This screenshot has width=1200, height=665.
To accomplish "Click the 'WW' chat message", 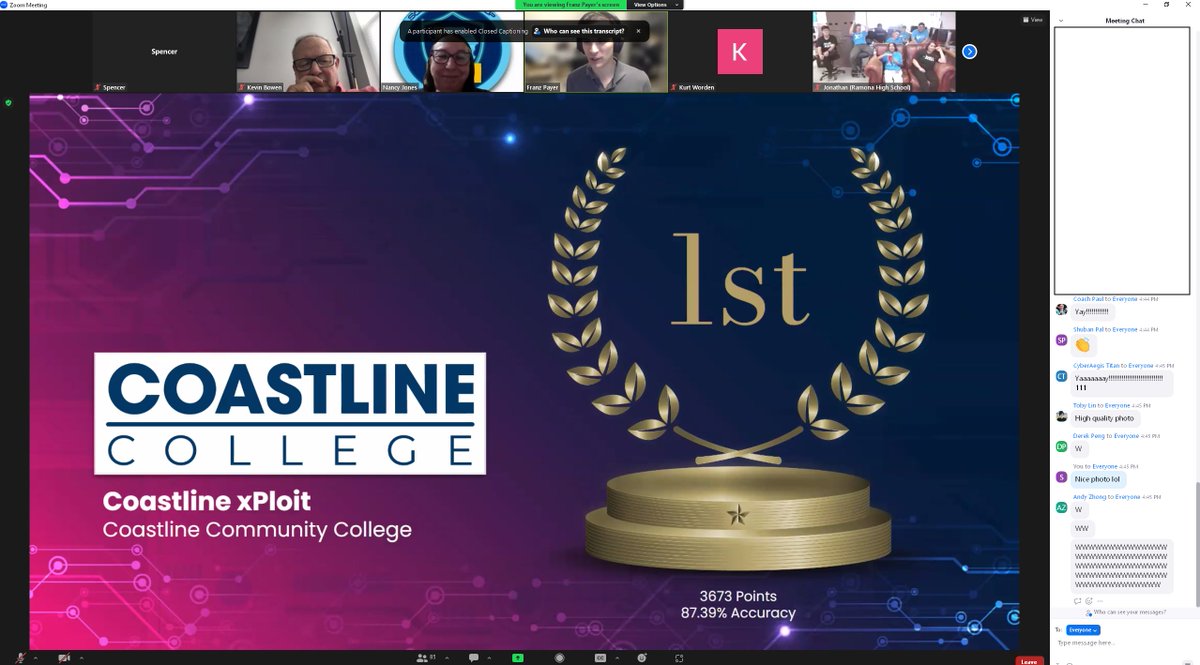I will click(x=1082, y=527).
